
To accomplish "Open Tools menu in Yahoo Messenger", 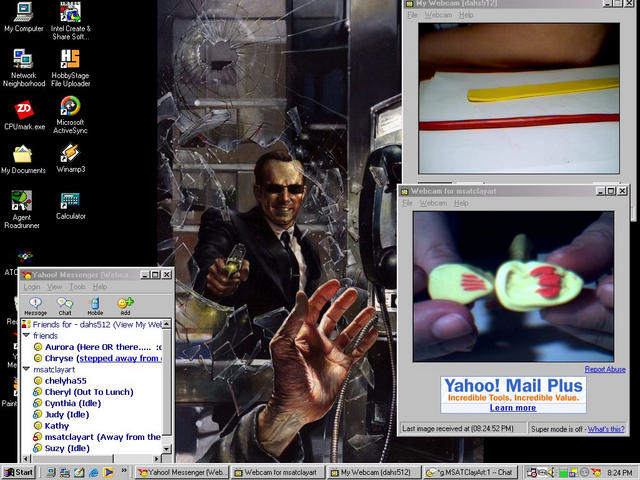I will point(78,287).
